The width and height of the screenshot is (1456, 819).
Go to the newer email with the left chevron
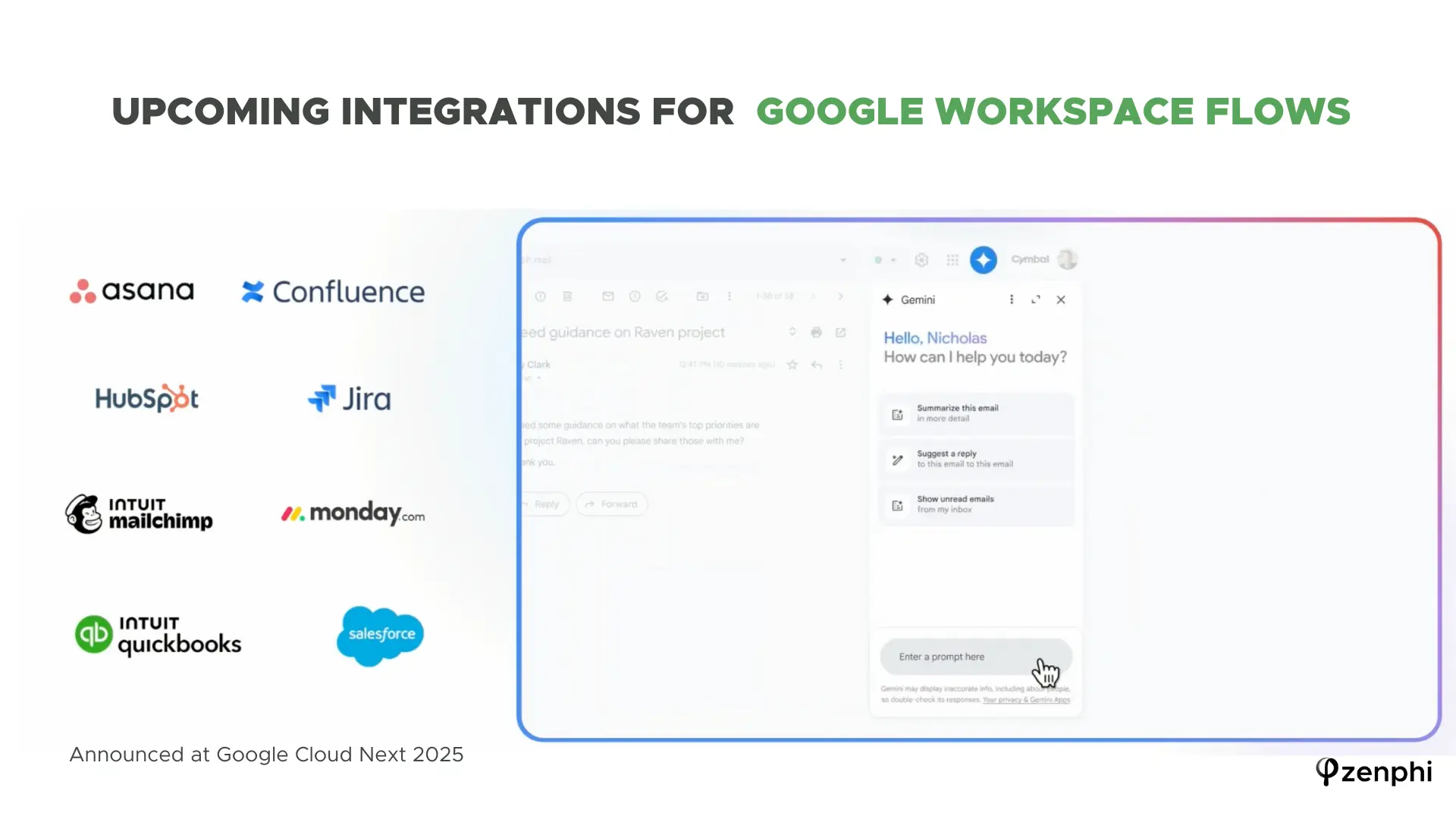tap(814, 297)
